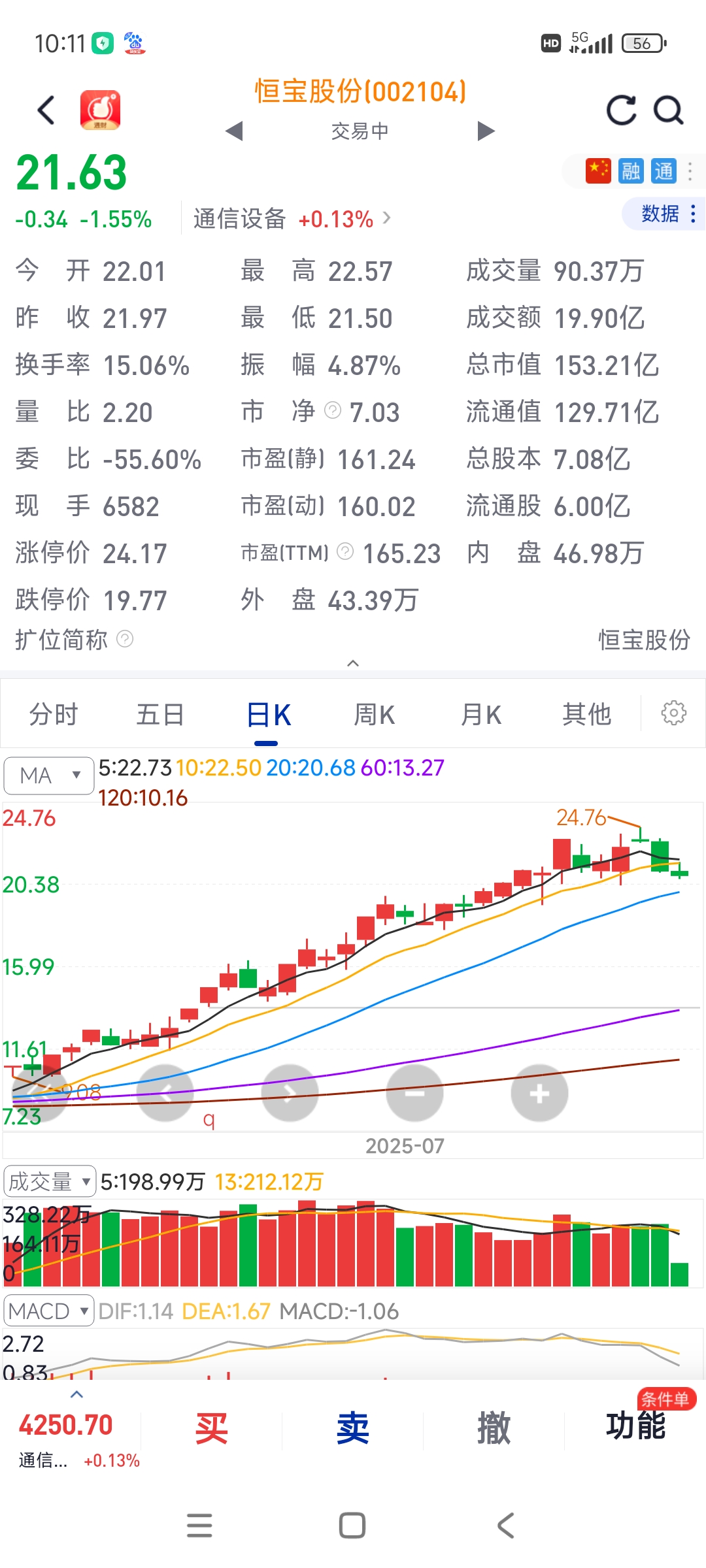Select the 日K chart tab

coord(268,715)
